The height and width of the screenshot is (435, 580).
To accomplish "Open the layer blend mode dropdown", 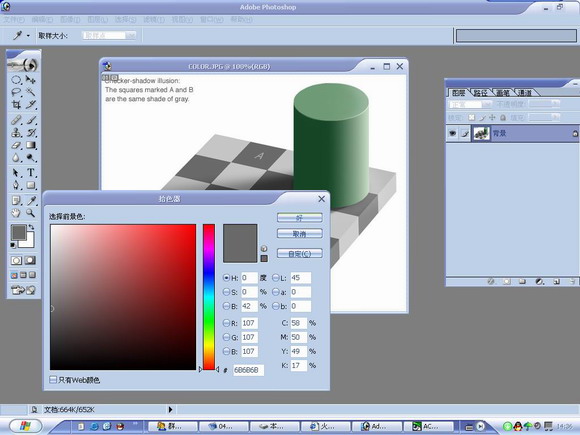I will tap(471, 105).
